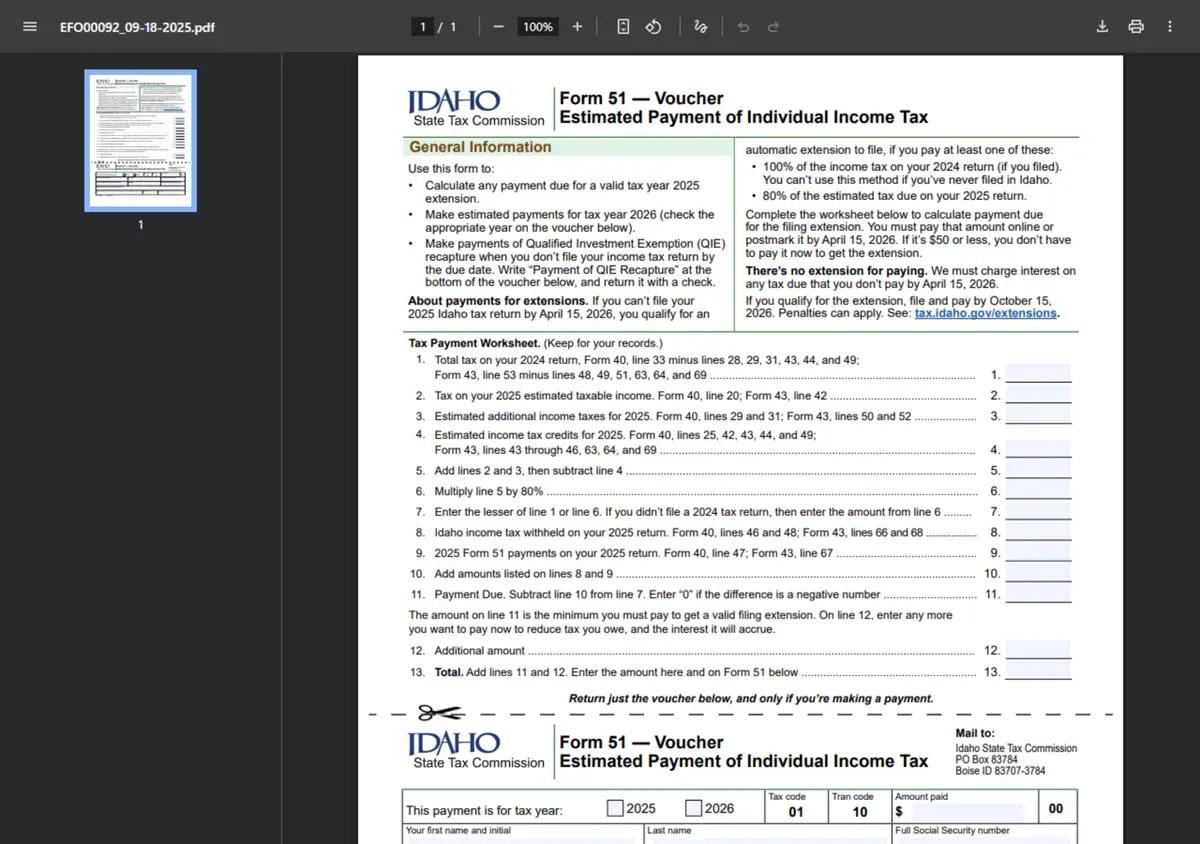Image resolution: width=1200 pixels, height=844 pixels.
Task: Fill in worksheet line 6 field
Action: (1038, 491)
